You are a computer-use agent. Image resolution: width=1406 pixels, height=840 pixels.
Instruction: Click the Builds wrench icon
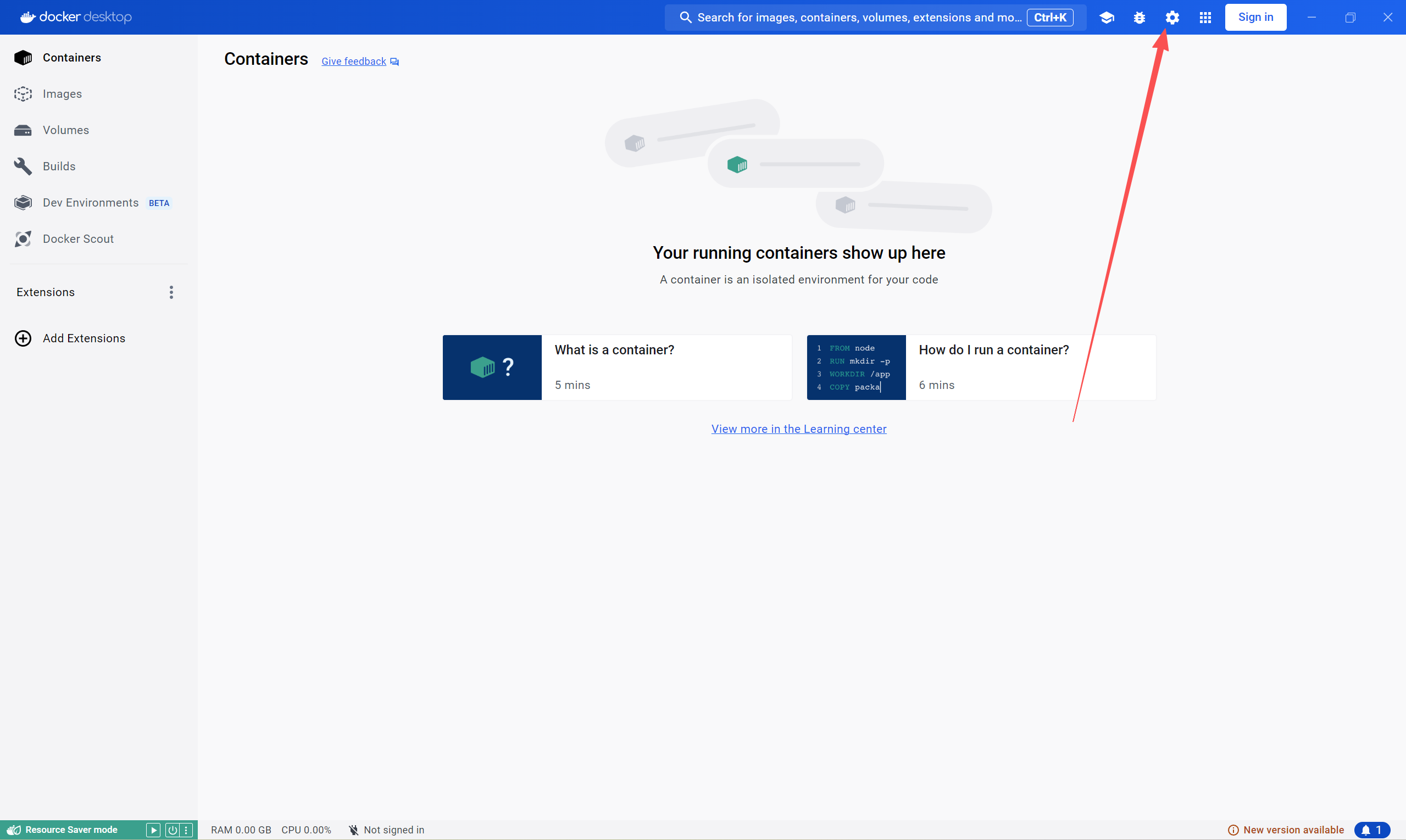coord(23,166)
